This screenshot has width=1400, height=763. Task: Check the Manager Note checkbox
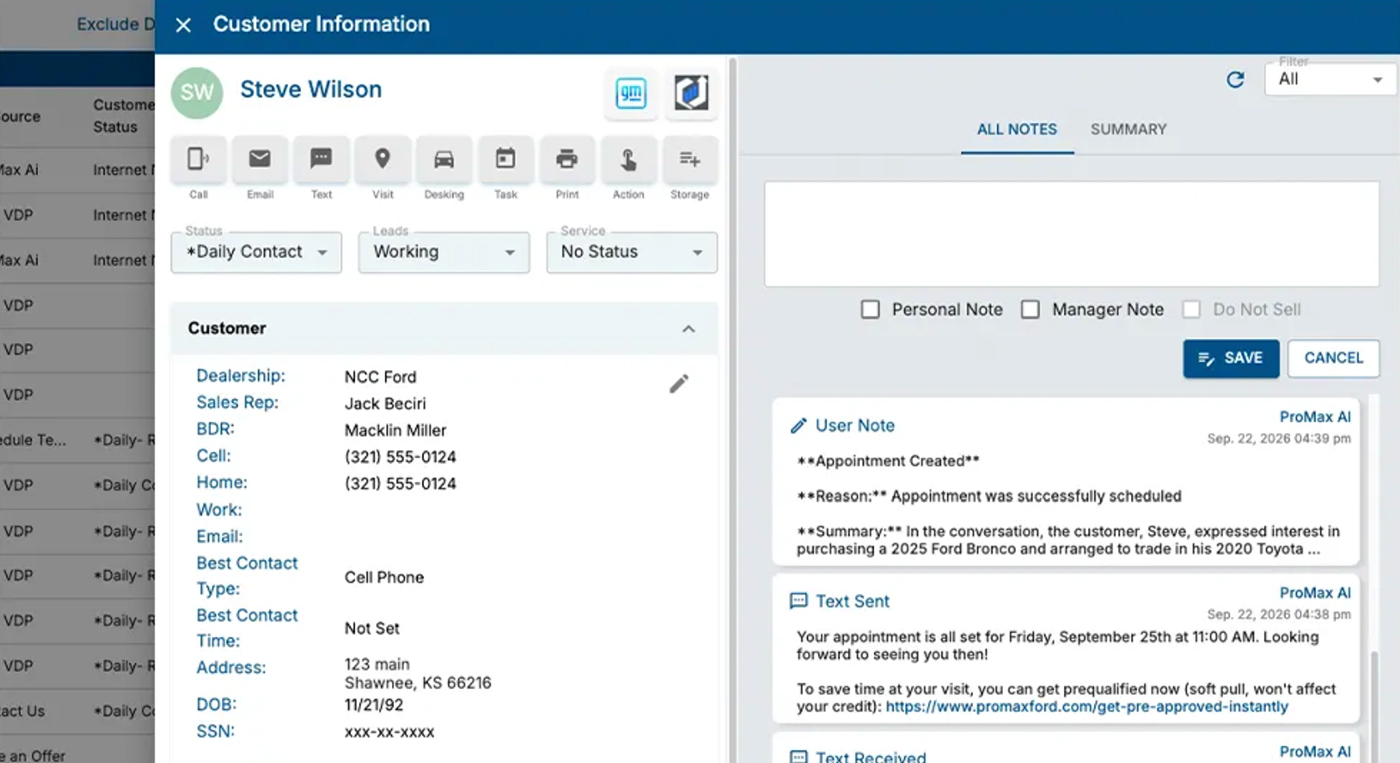tap(1030, 310)
